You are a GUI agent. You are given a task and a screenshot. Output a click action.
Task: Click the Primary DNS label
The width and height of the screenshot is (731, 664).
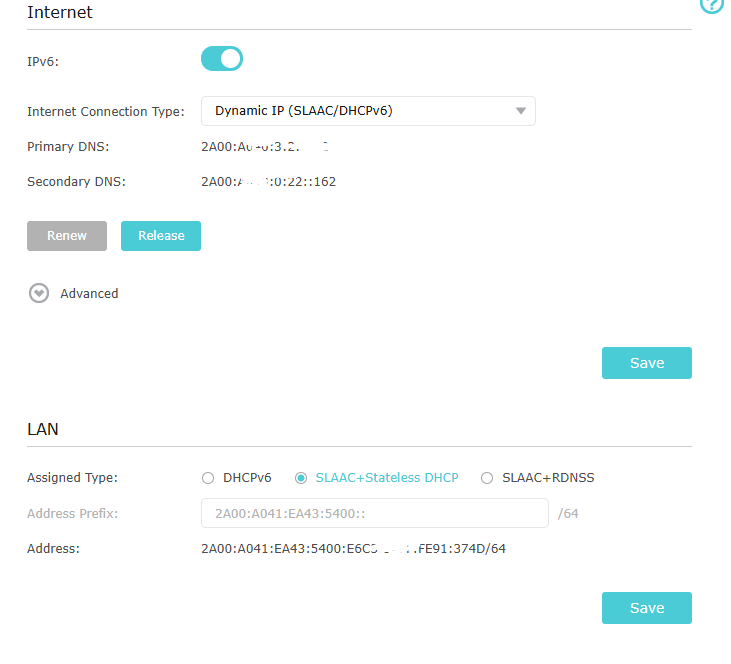tap(68, 146)
